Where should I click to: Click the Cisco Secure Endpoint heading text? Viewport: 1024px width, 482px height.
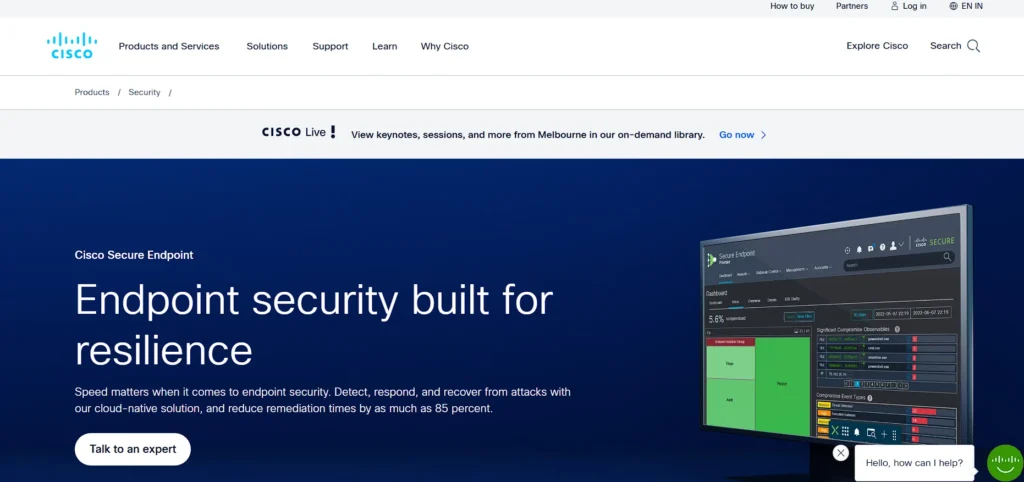[134, 255]
